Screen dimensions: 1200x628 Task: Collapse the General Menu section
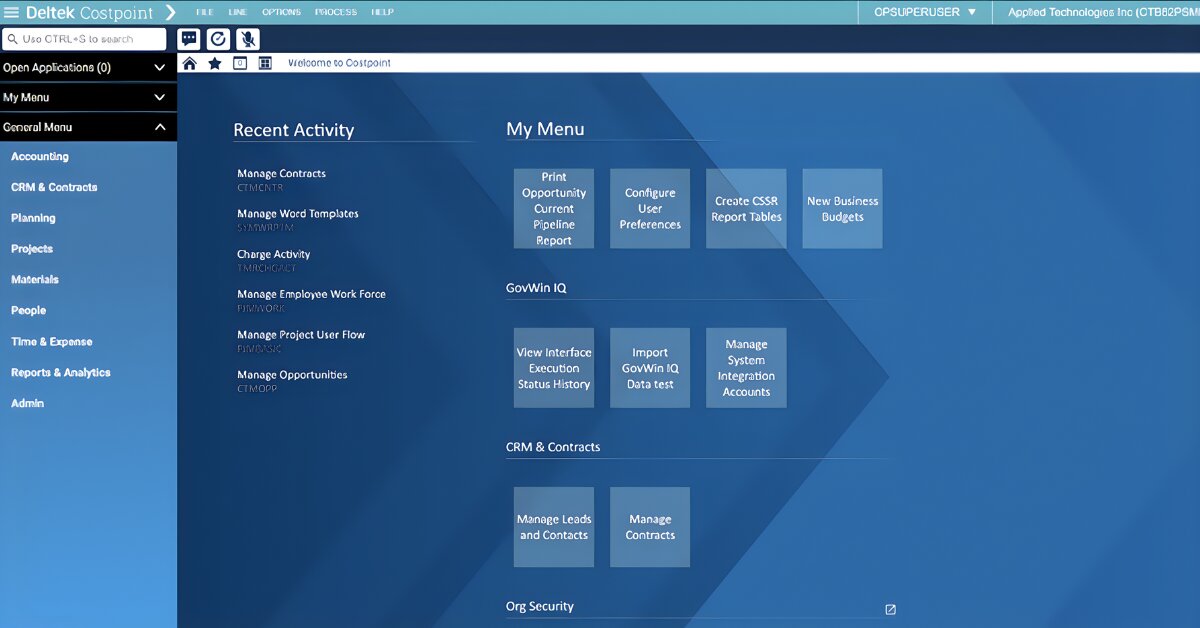[159, 127]
